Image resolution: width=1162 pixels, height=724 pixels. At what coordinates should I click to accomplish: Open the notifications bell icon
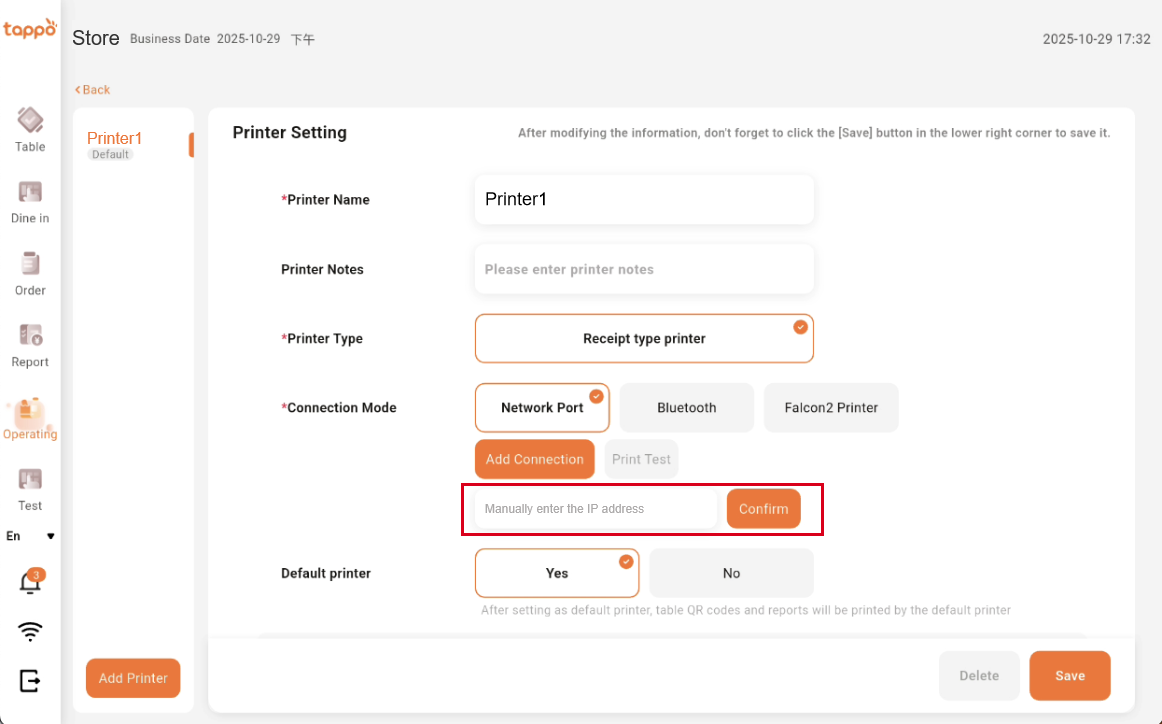point(31,582)
